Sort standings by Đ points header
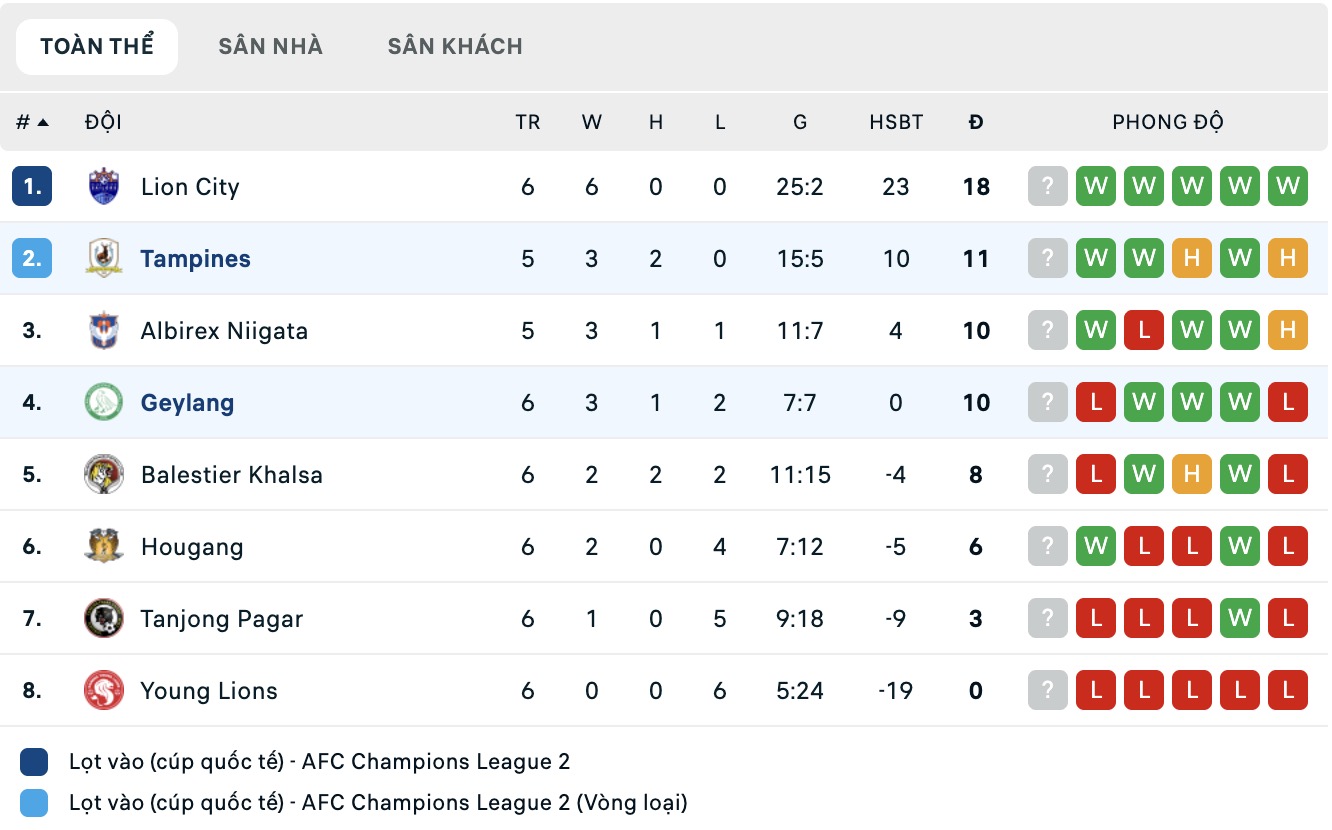 (976, 123)
